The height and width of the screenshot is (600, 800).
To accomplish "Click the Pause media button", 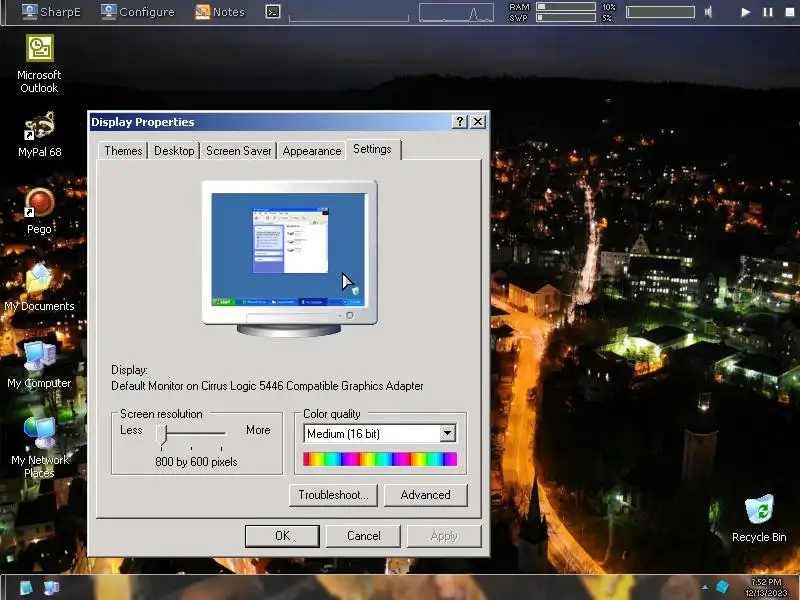I will click(768, 12).
